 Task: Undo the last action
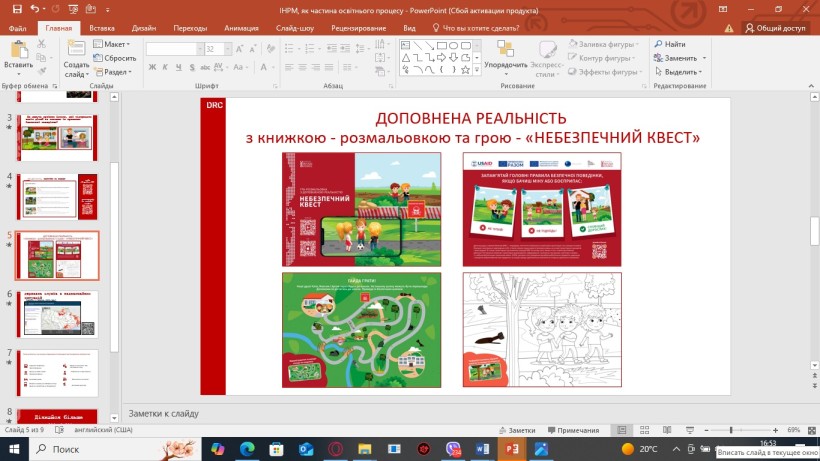35,9
